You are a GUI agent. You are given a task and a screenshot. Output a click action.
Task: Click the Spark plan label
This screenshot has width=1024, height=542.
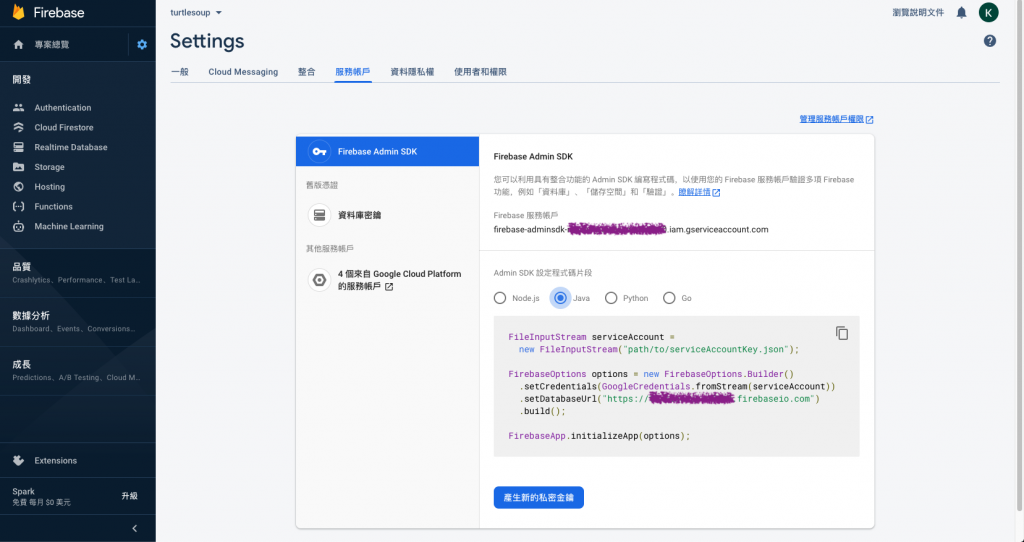click(24, 492)
